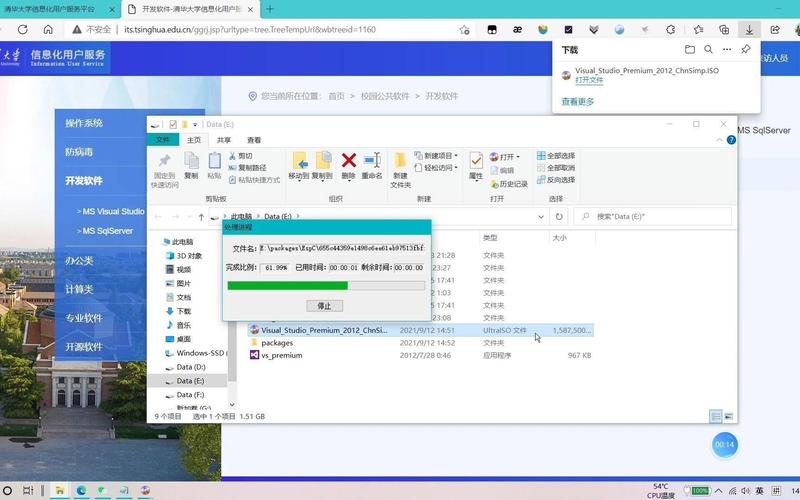This screenshot has height=500, width=800.
Task: Click the green extraction progress bar
Action: pyautogui.click(x=288, y=286)
